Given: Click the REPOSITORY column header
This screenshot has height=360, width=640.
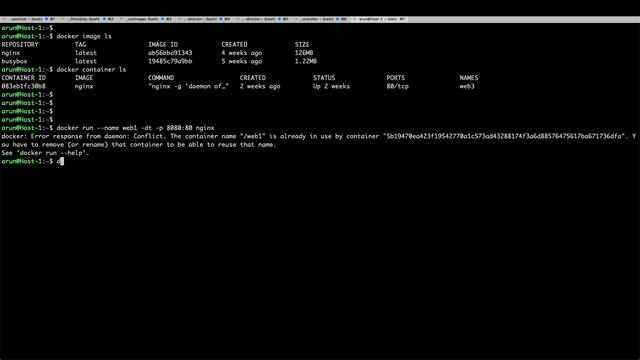Looking at the screenshot, I should coord(20,44).
